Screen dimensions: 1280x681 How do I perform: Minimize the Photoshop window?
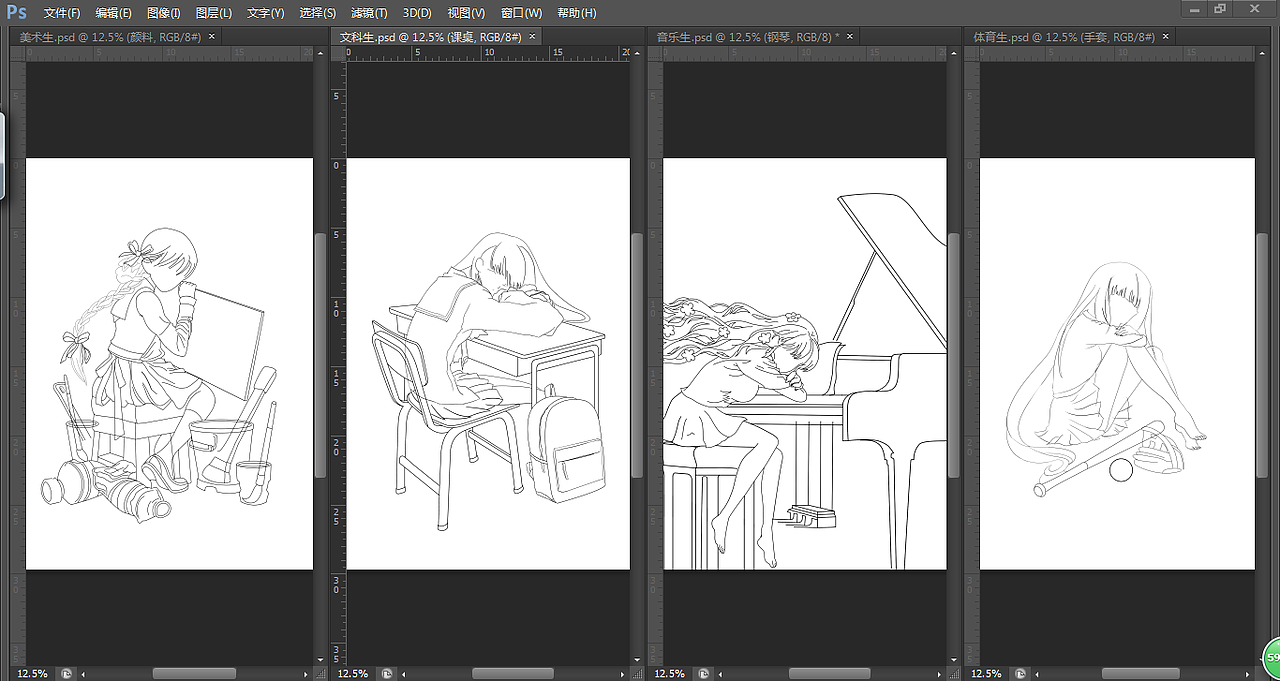pyautogui.click(x=1195, y=8)
